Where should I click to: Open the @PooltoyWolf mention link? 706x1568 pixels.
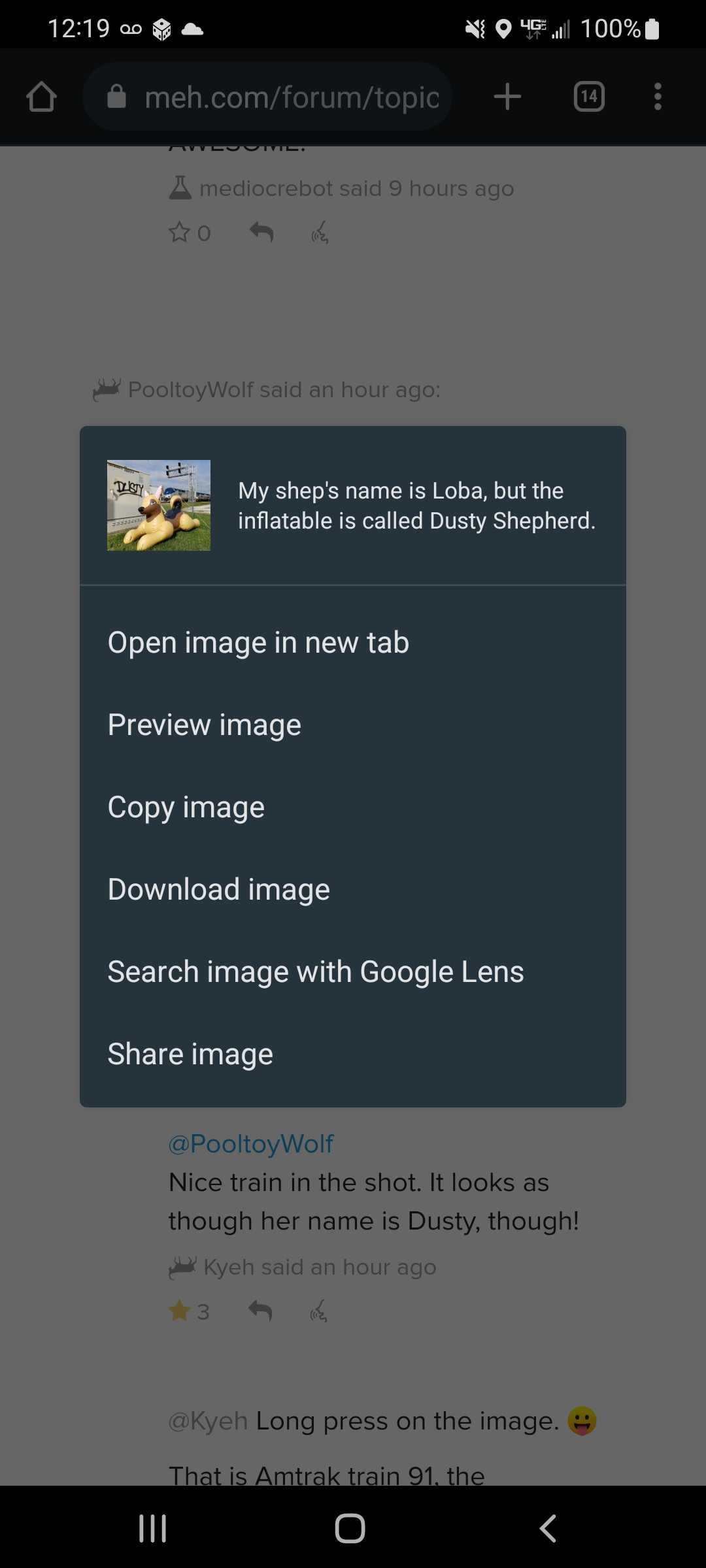click(251, 1144)
